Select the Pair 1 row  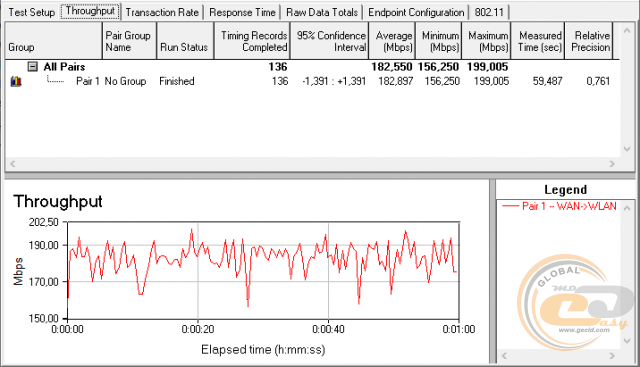point(312,81)
